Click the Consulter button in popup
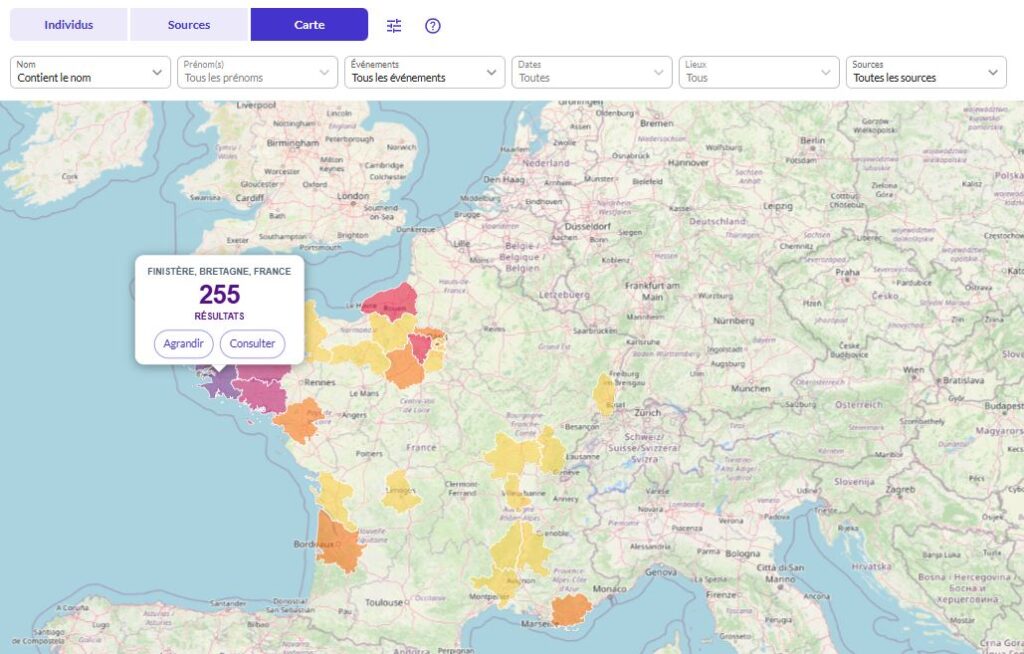Viewport: 1024px width, 654px height. point(252,344)
